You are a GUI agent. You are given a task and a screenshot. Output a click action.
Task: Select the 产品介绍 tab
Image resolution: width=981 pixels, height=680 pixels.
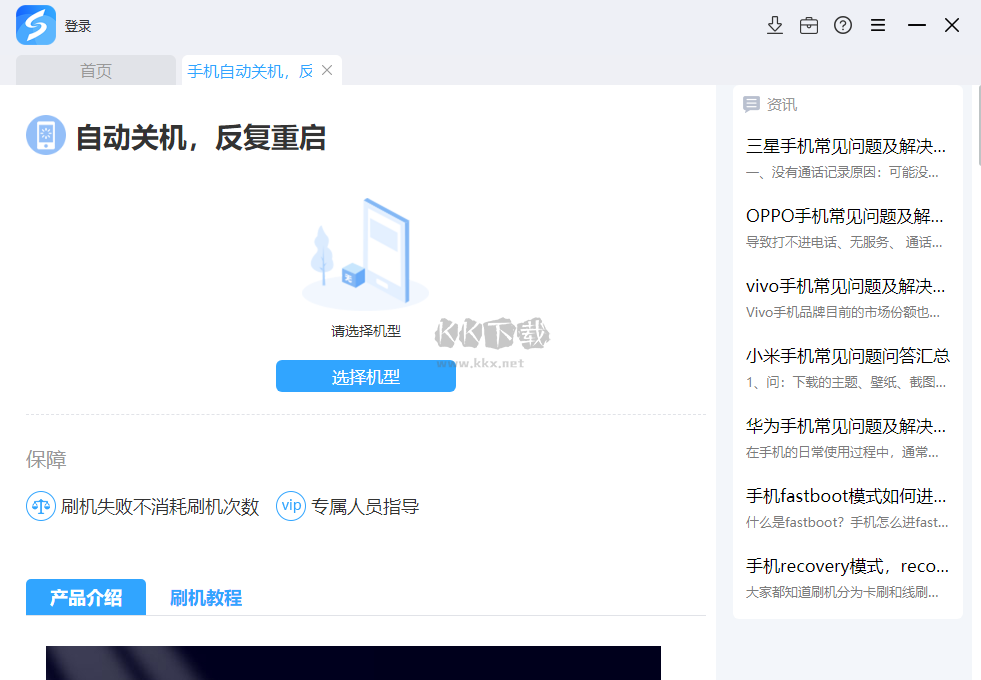point(85,597)
